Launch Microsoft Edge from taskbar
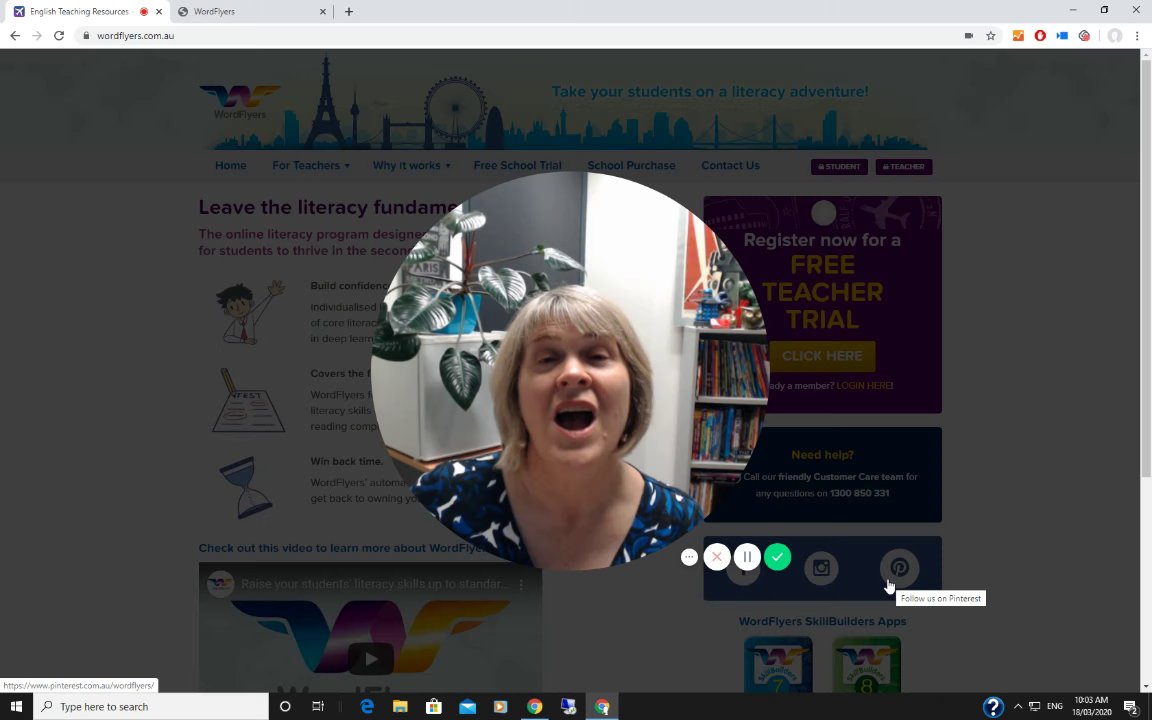Image resolution: width=1152 pixels, height=720 pixels. coord(367,707)
